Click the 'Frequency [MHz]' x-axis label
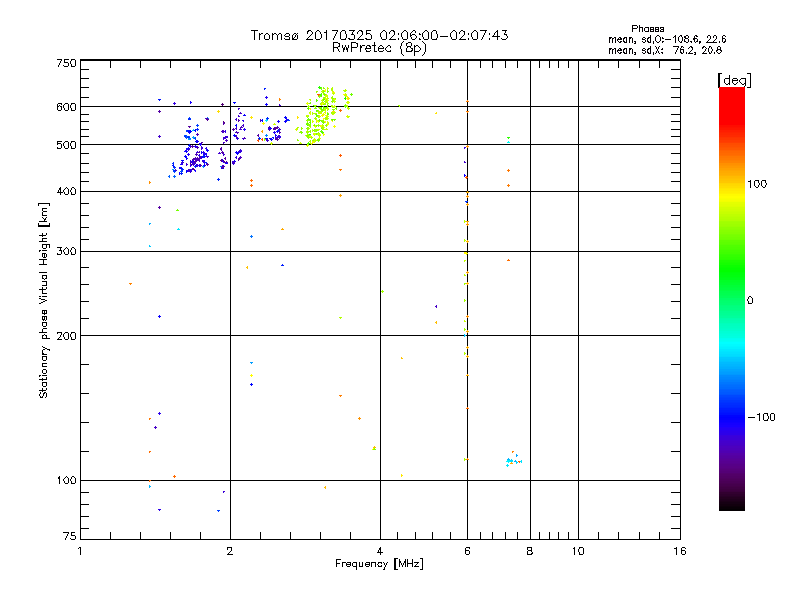This screenshot has height=600, width=800. tap(379, 564)
